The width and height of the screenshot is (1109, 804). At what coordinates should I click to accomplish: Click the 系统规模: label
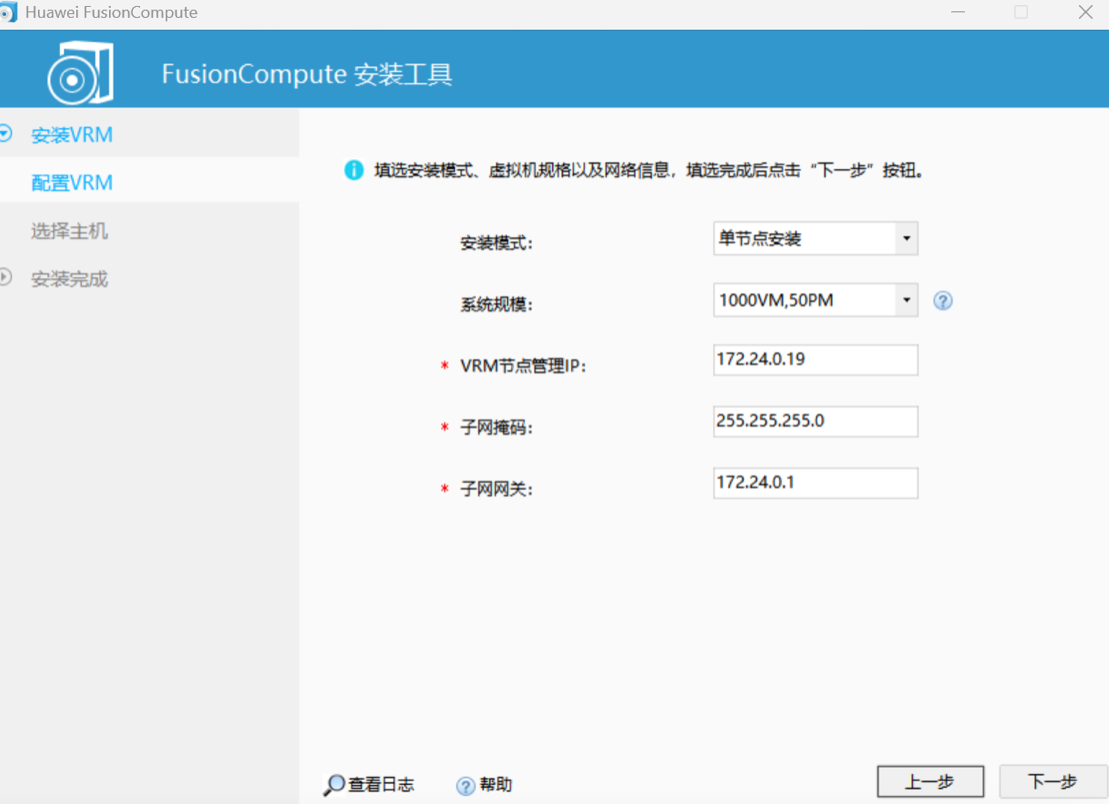point(496,304)
